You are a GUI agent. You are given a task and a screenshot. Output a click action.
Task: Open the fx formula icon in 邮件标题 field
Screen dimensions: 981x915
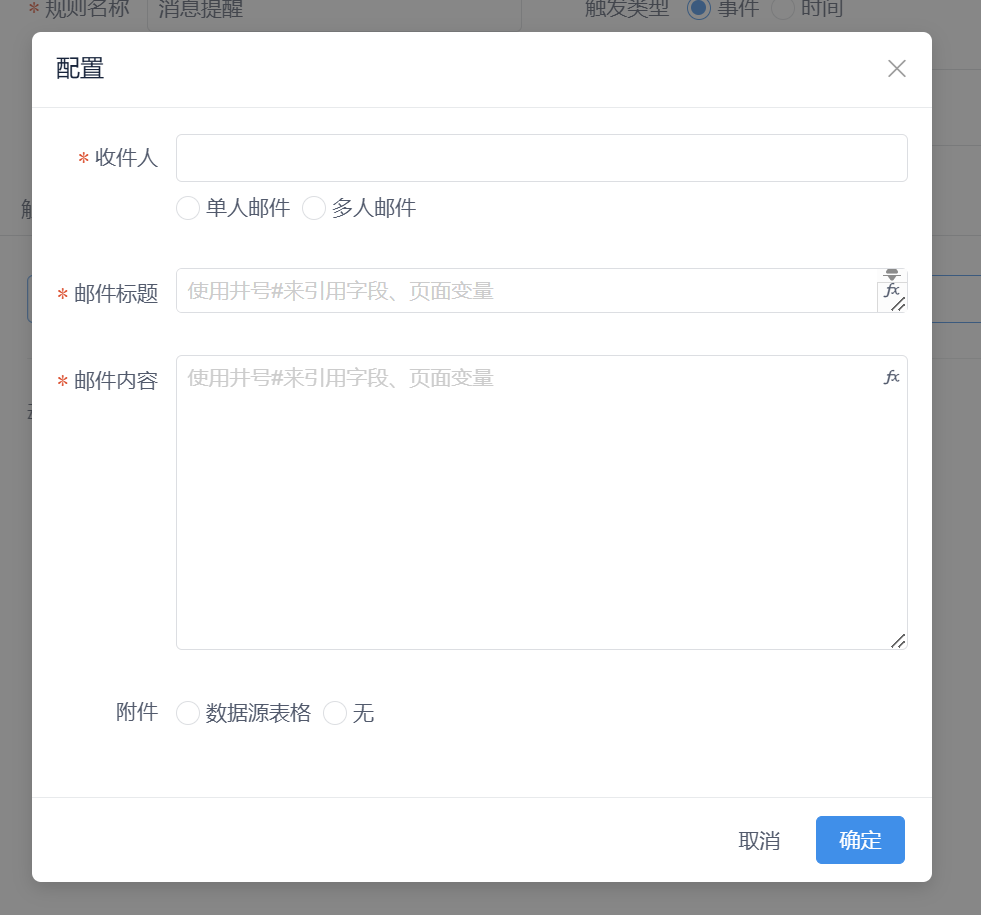[892, 290]
